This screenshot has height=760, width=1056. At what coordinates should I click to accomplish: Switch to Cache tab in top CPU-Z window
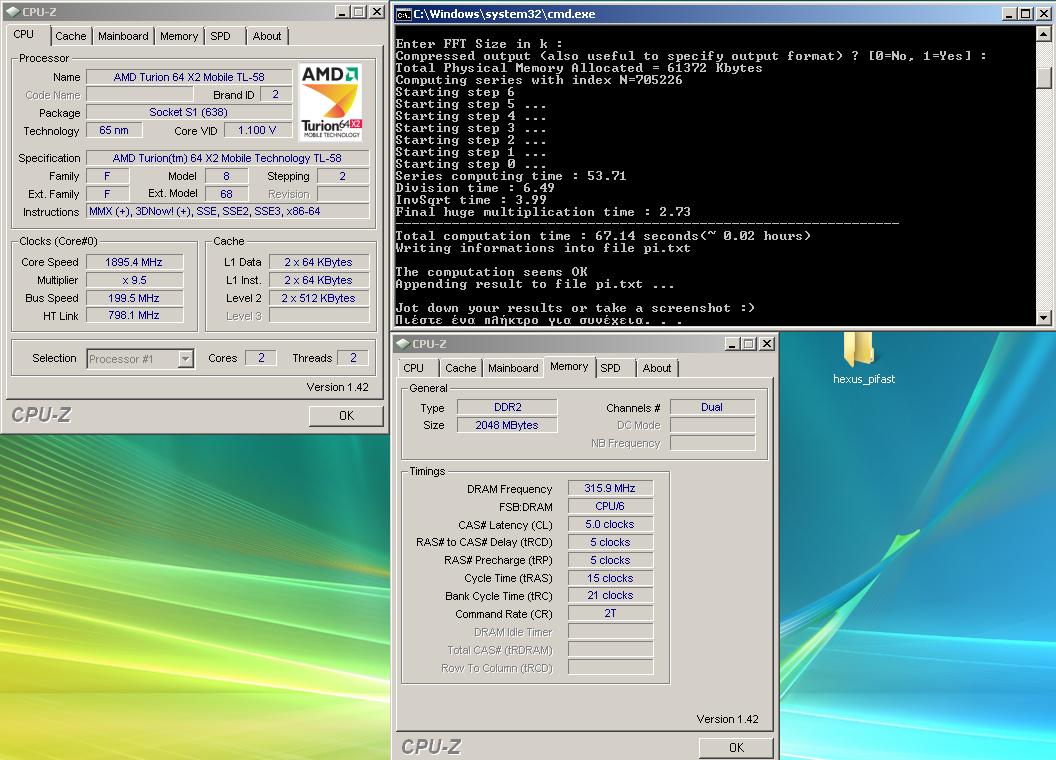pos(71,36)
